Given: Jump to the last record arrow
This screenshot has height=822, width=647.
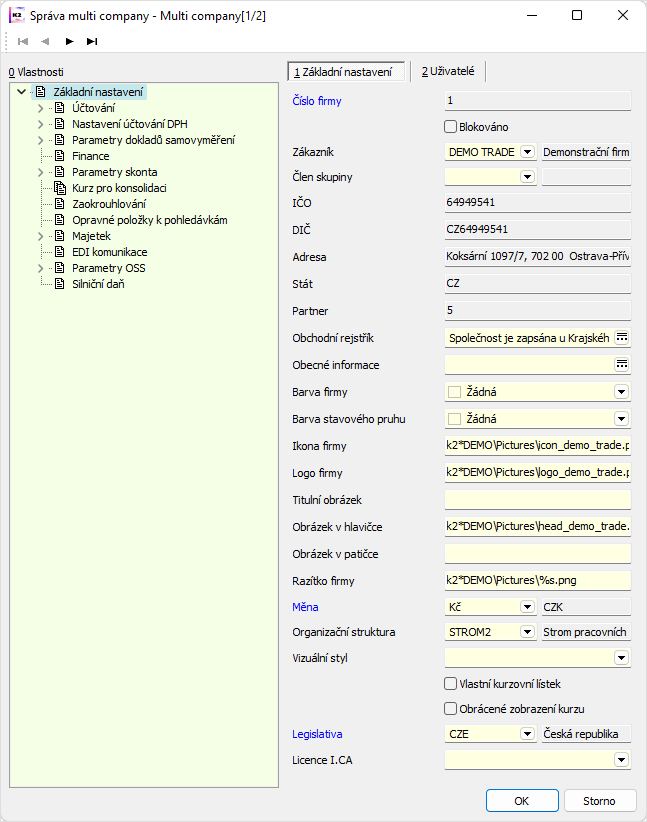Looking at the screenshot, I should point(92,41).
